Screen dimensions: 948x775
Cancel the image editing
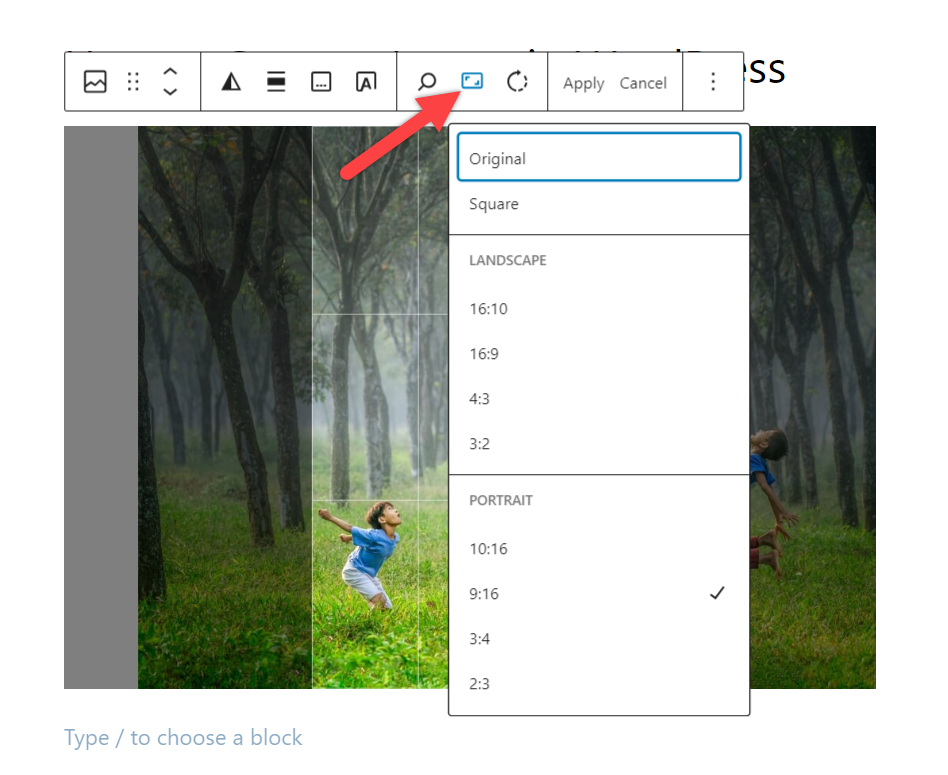coord(643,83)
